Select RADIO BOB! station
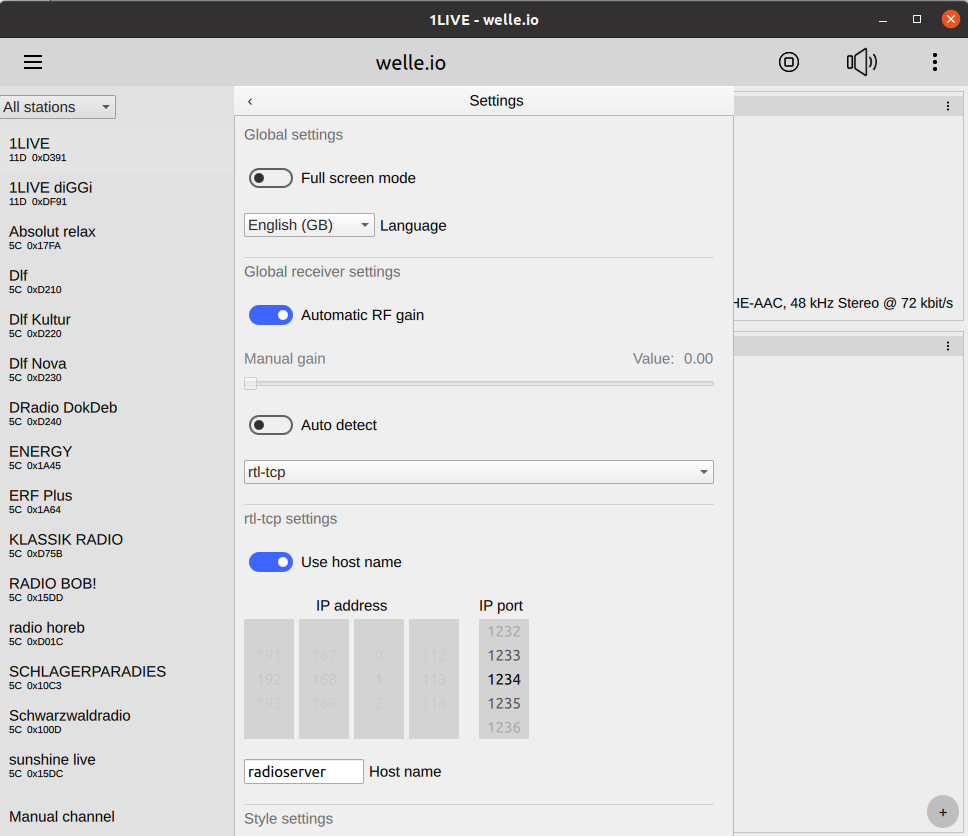Screen dimensions: 968x836 point(117,590)
